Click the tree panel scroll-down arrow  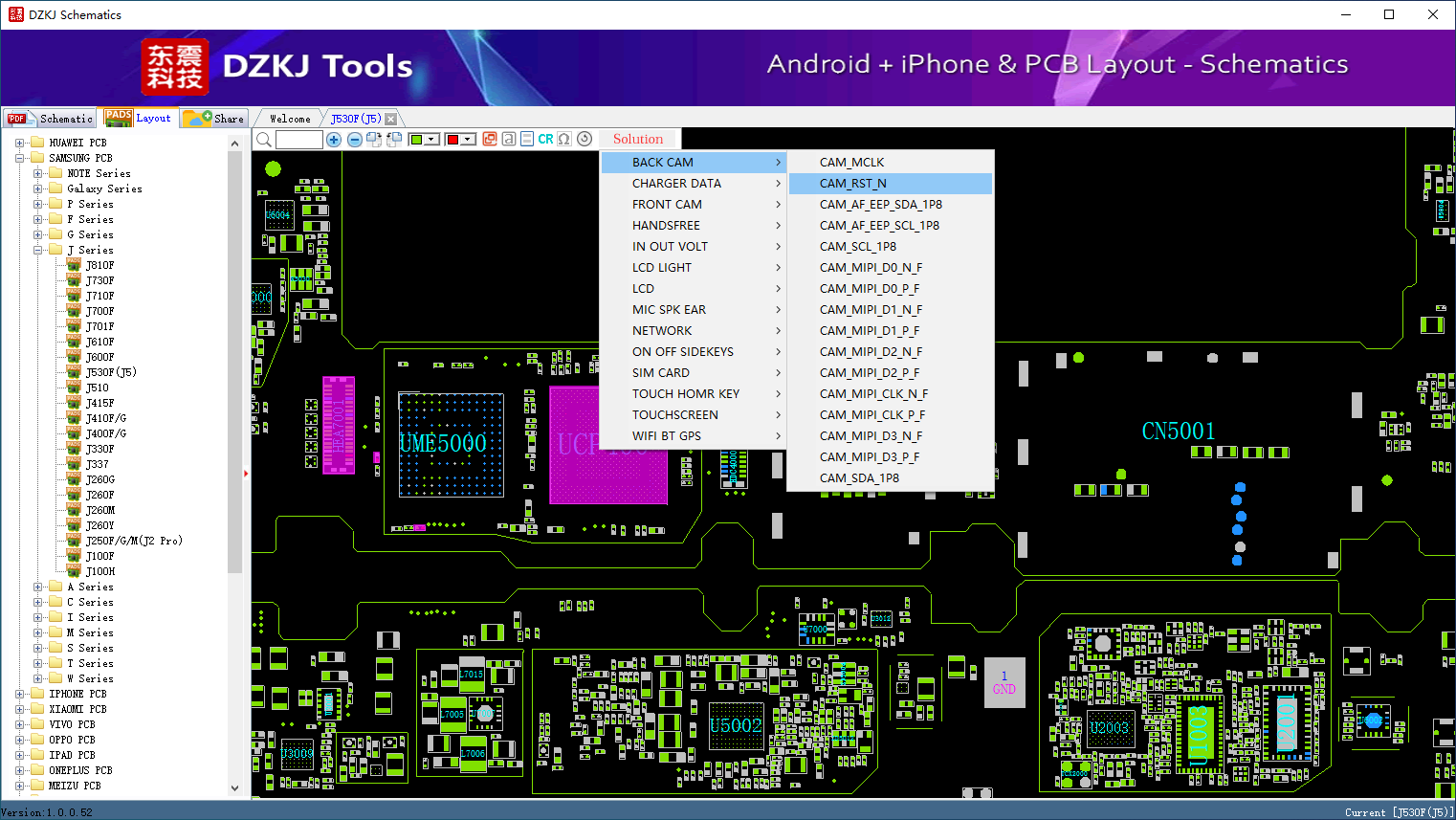235,788
